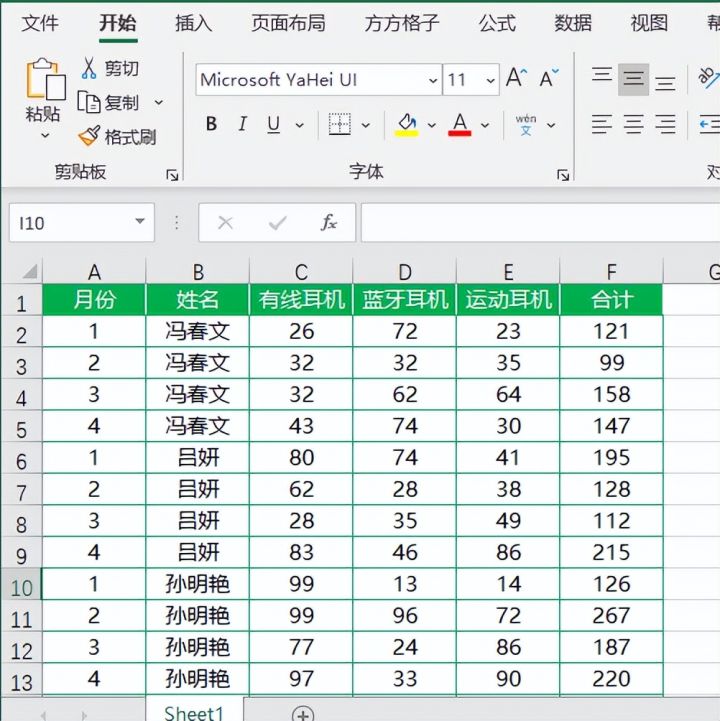Align text to top of cell

click(x=602, y=76)
